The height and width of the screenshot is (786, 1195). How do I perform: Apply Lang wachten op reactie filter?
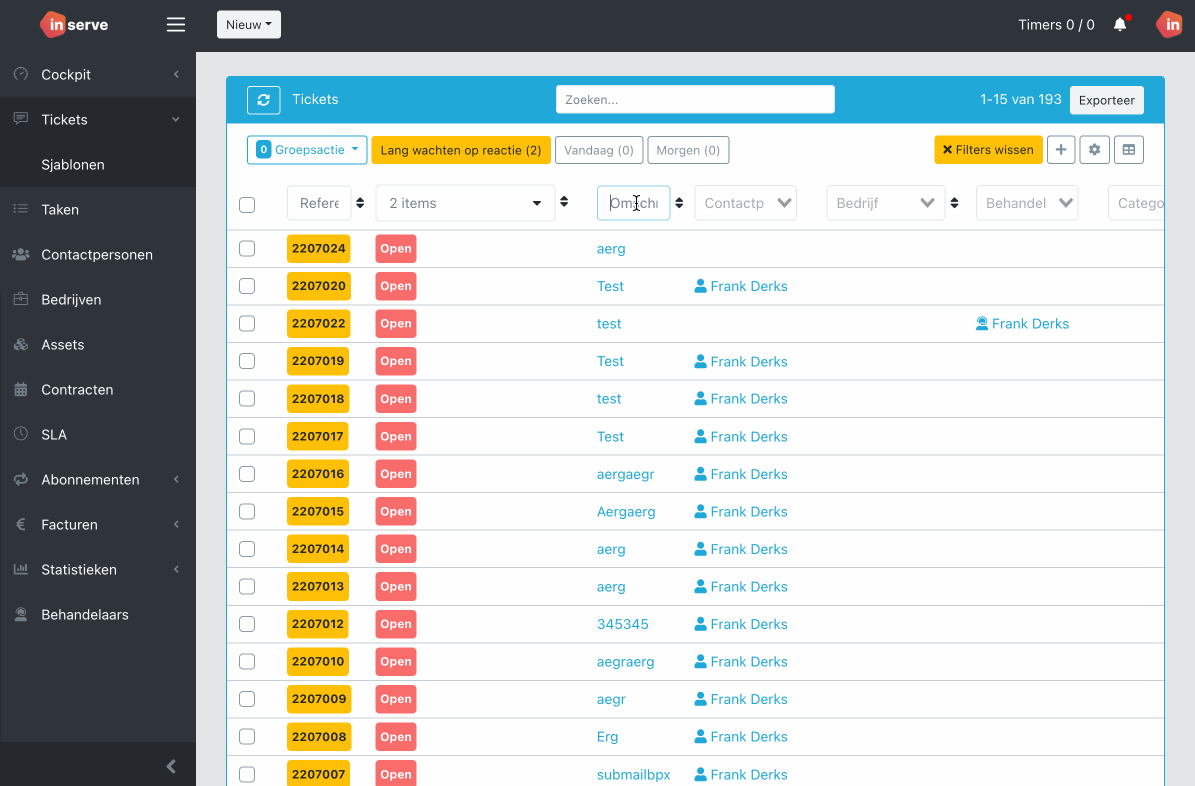tap(460, 150)
